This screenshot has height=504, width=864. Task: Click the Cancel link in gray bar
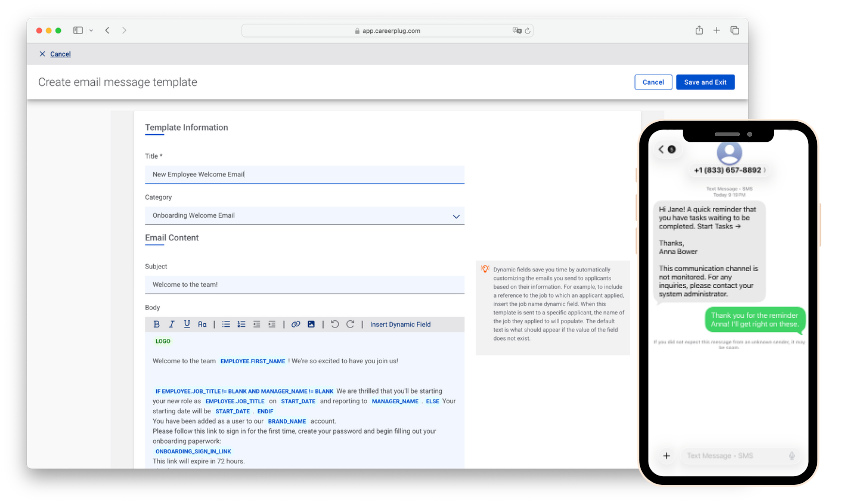(x=61, y=54)
